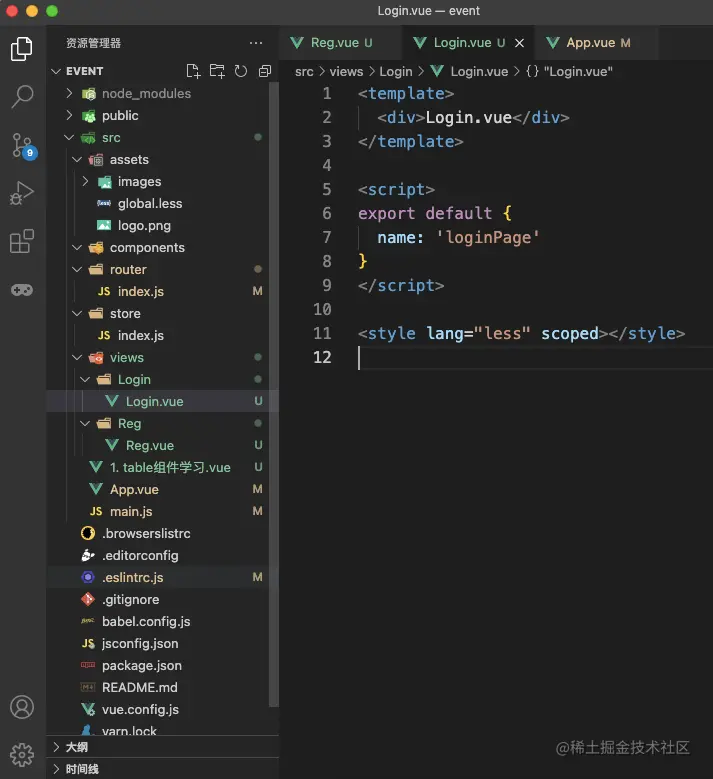Open Run and Debug view
The image size is (713, 779).
tap(22, 193)
